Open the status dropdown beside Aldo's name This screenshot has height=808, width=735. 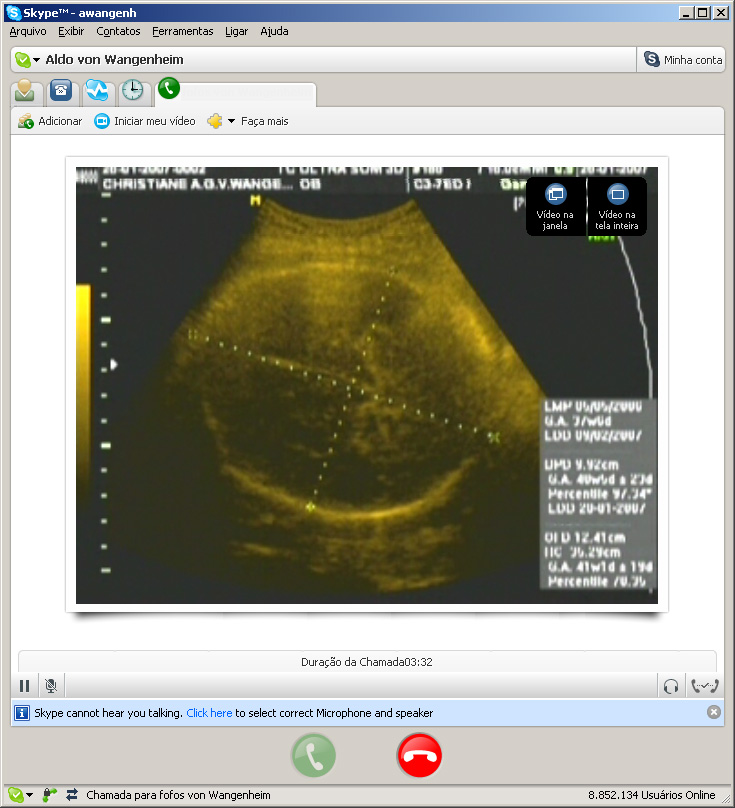27,60
